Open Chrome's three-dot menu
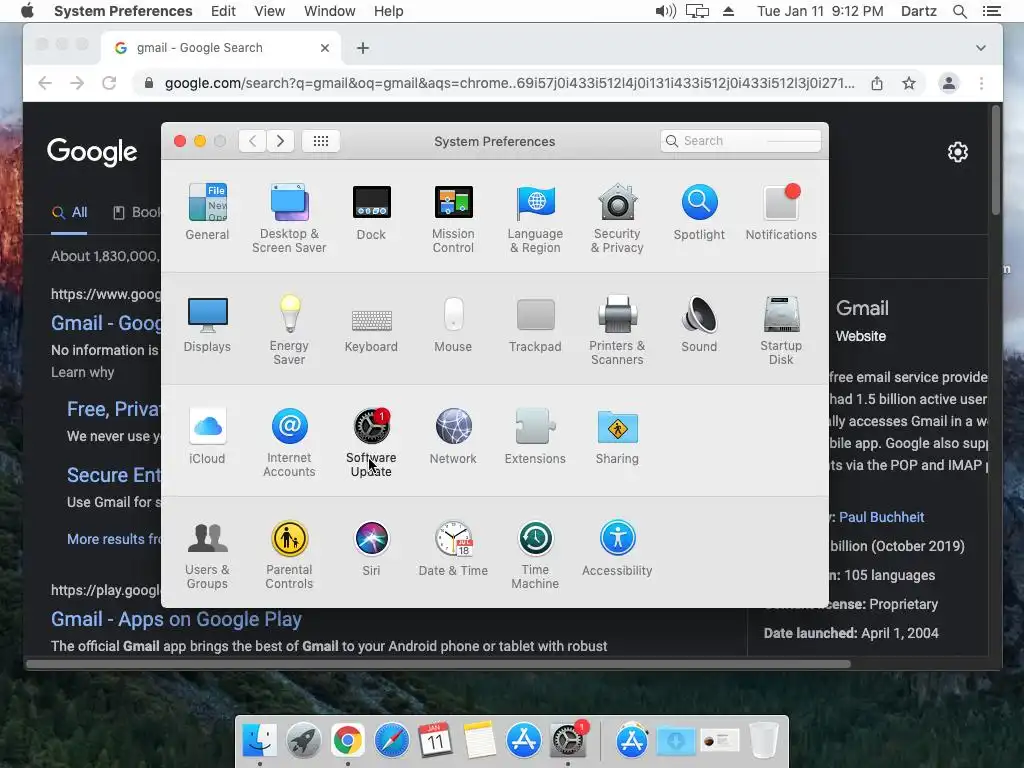The image size is (1024, 768). [981, 83]
